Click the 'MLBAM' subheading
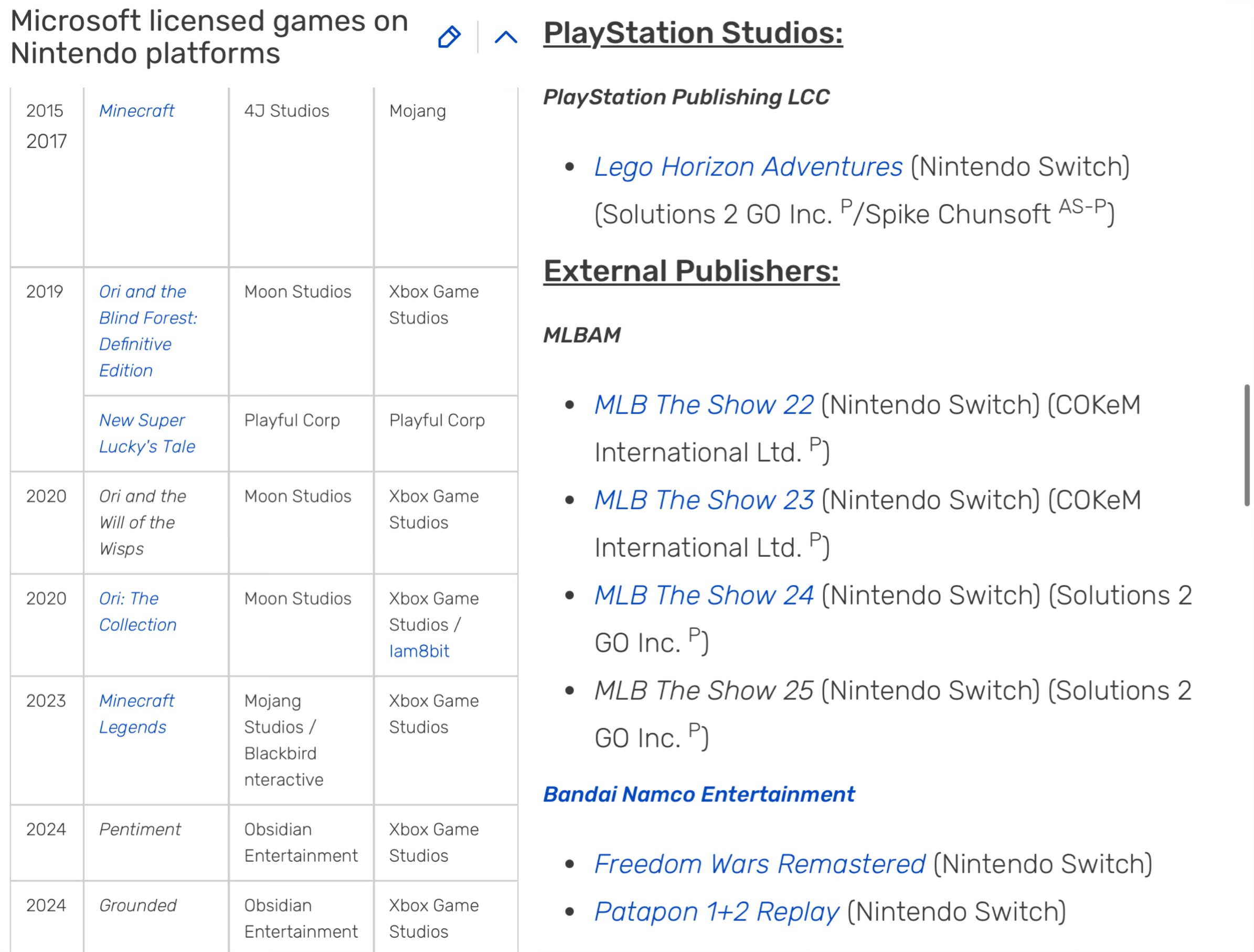 pyautogui.click(x=582, y=335)
